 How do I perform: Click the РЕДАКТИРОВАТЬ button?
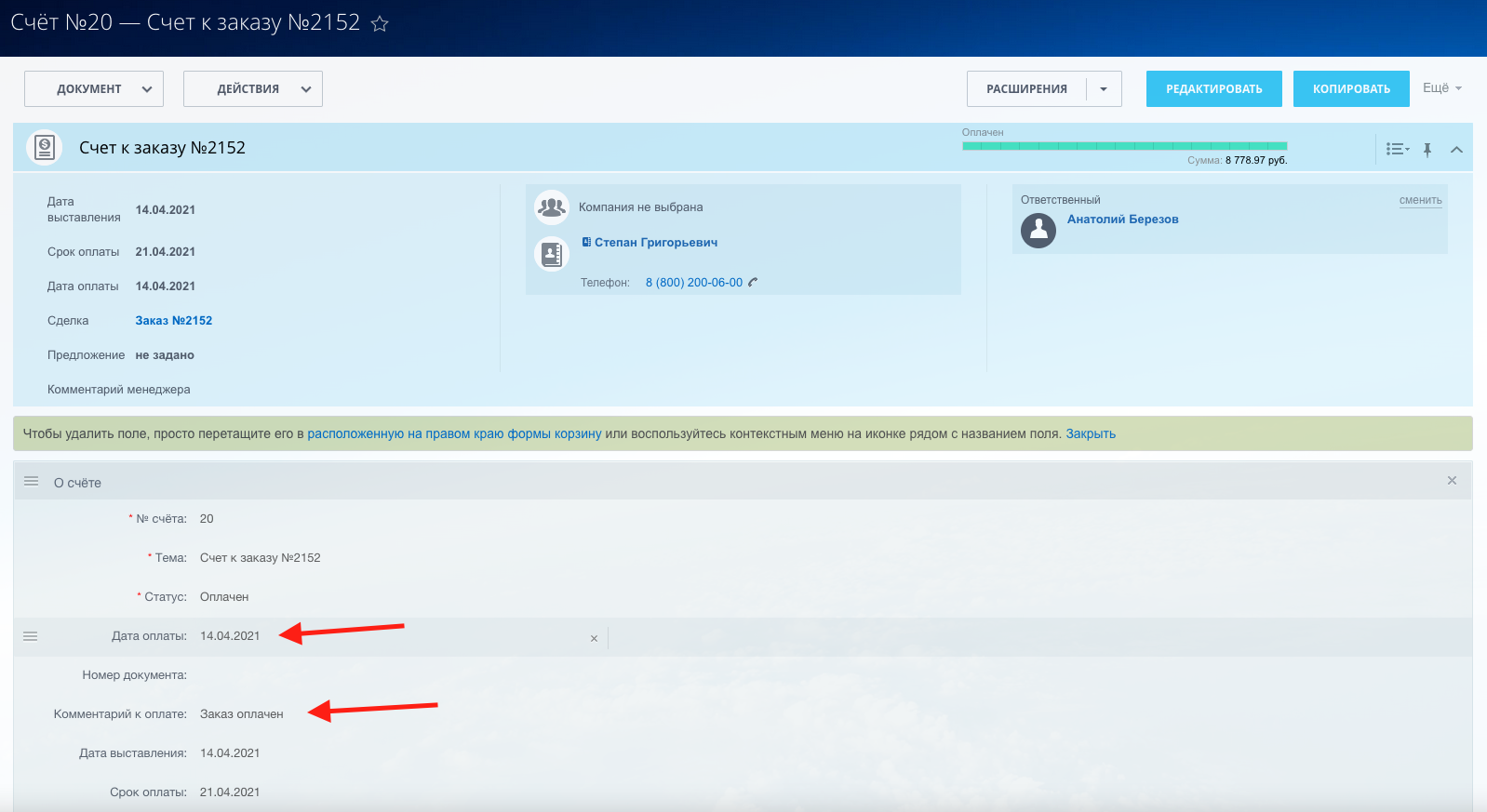click(x=1214, y=89)
